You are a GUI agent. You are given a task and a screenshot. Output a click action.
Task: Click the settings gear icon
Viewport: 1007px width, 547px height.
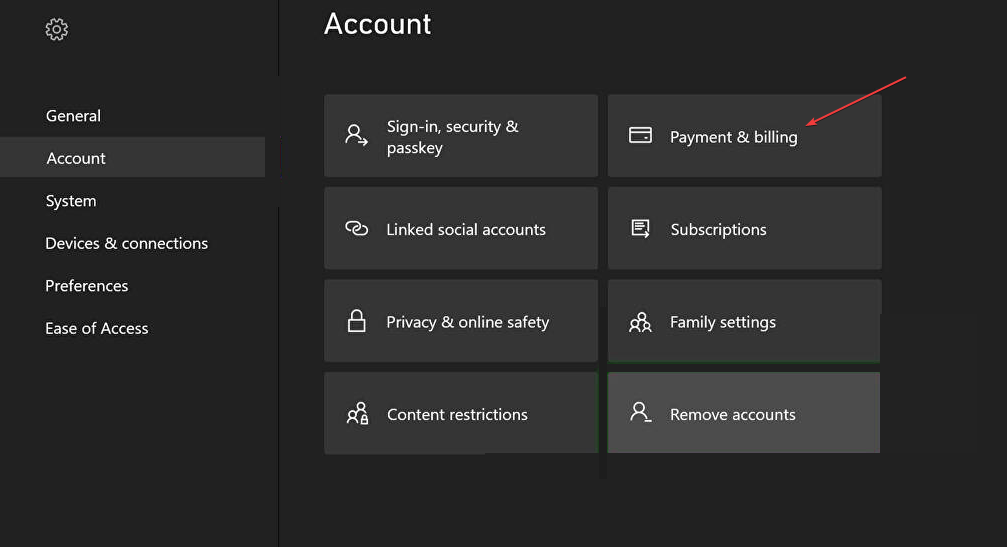pyautogui.click(x=57, y=30)
